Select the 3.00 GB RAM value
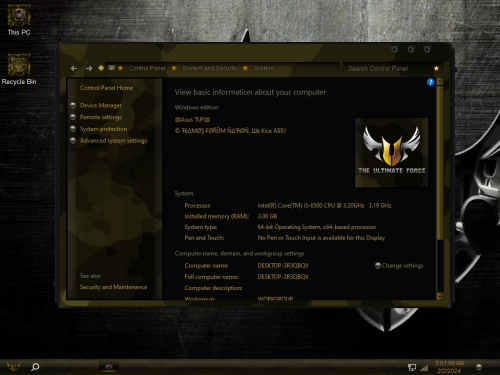 click(267, 216)
